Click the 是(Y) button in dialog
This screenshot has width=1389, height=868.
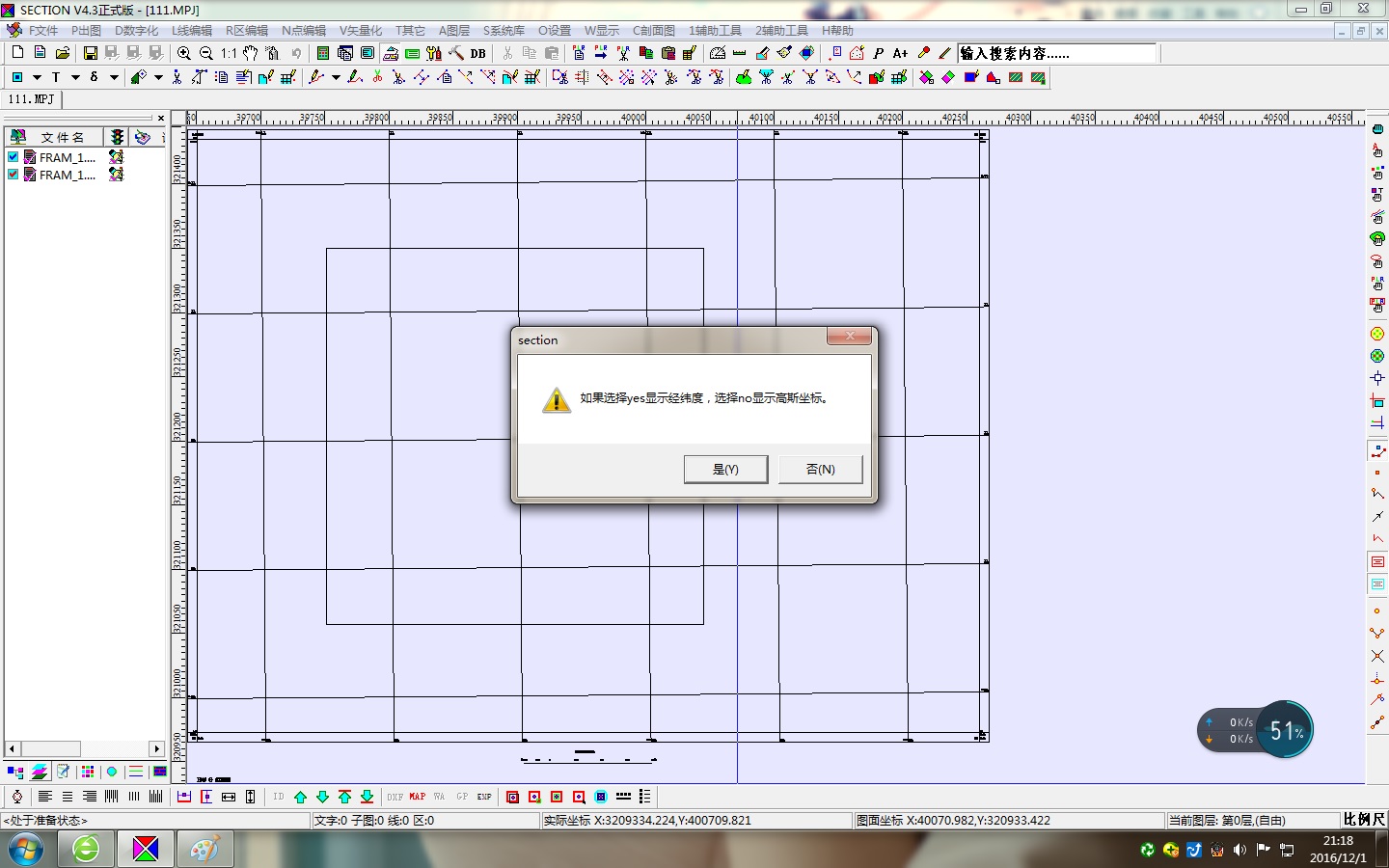725,469
